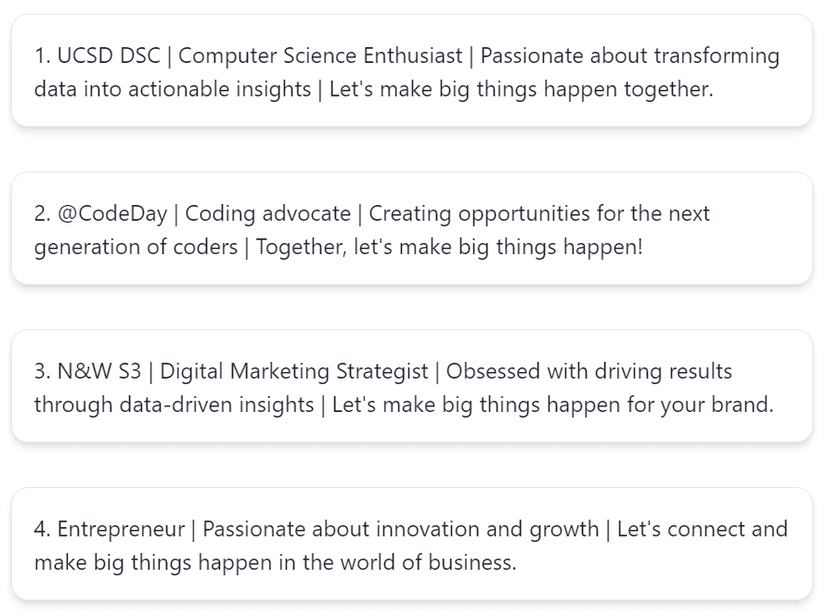
Task: Click 'Passionate about innovation and growth' phrase
Action: pyautogui.click(x=401, y=529)
